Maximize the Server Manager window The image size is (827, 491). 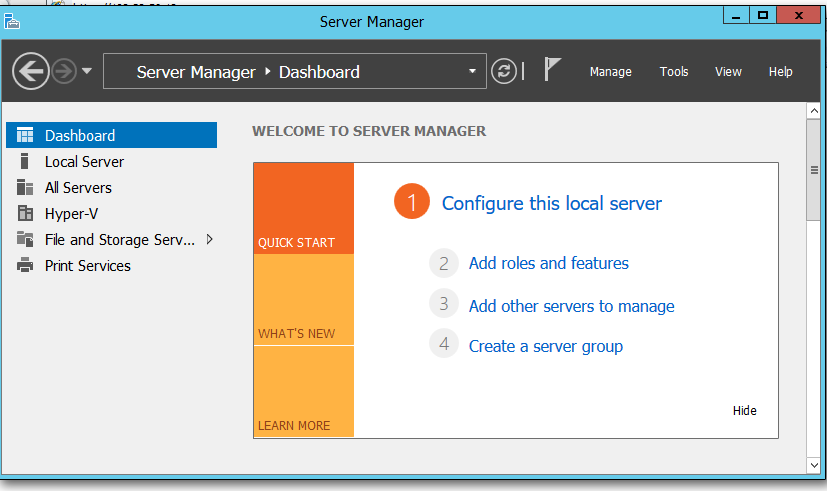pyautogui.click(x=763, y=15)
